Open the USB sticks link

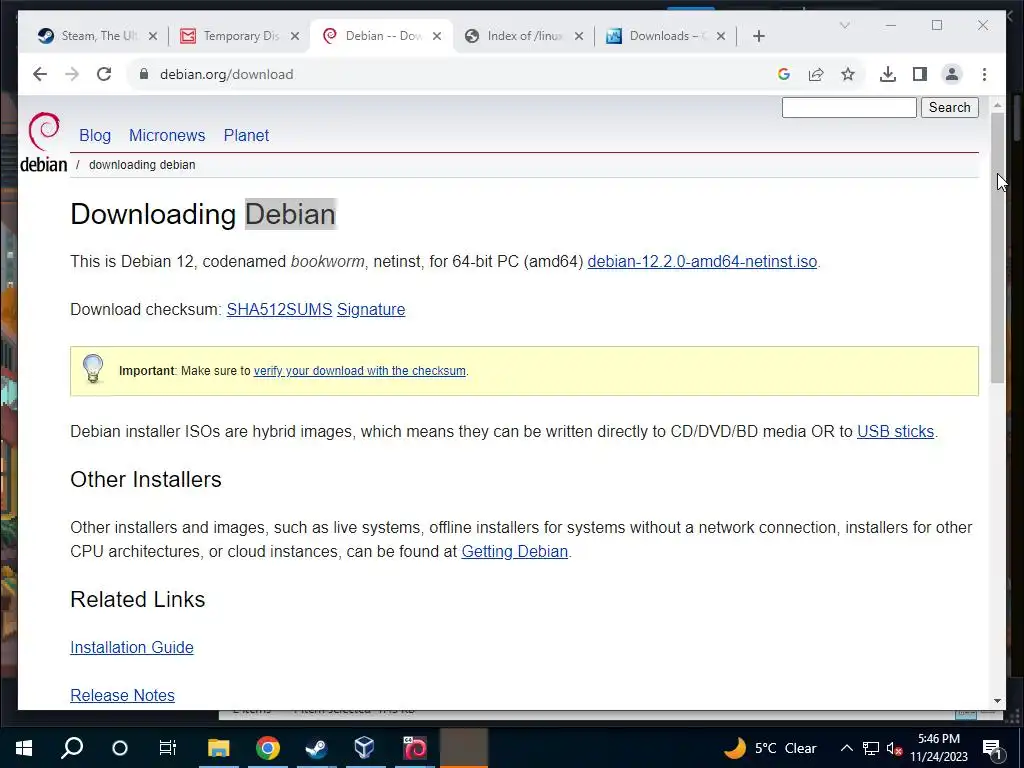[895, 432]
